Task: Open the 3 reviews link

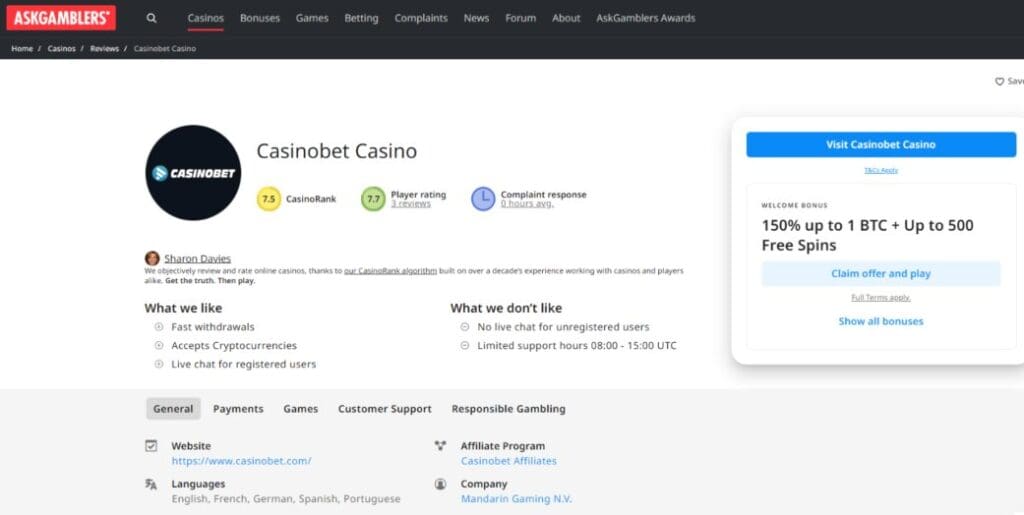Action: [x=410, y=204]
